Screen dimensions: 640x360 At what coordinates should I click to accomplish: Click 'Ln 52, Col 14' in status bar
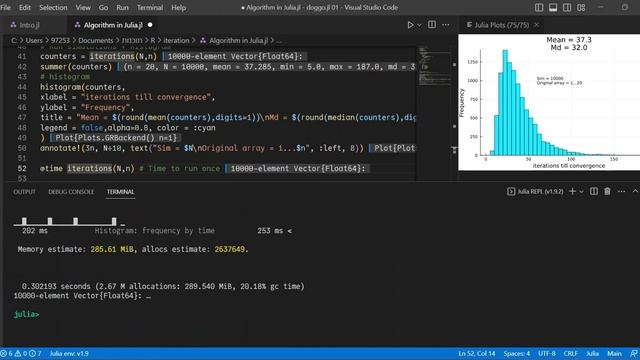tap(476, 353)
